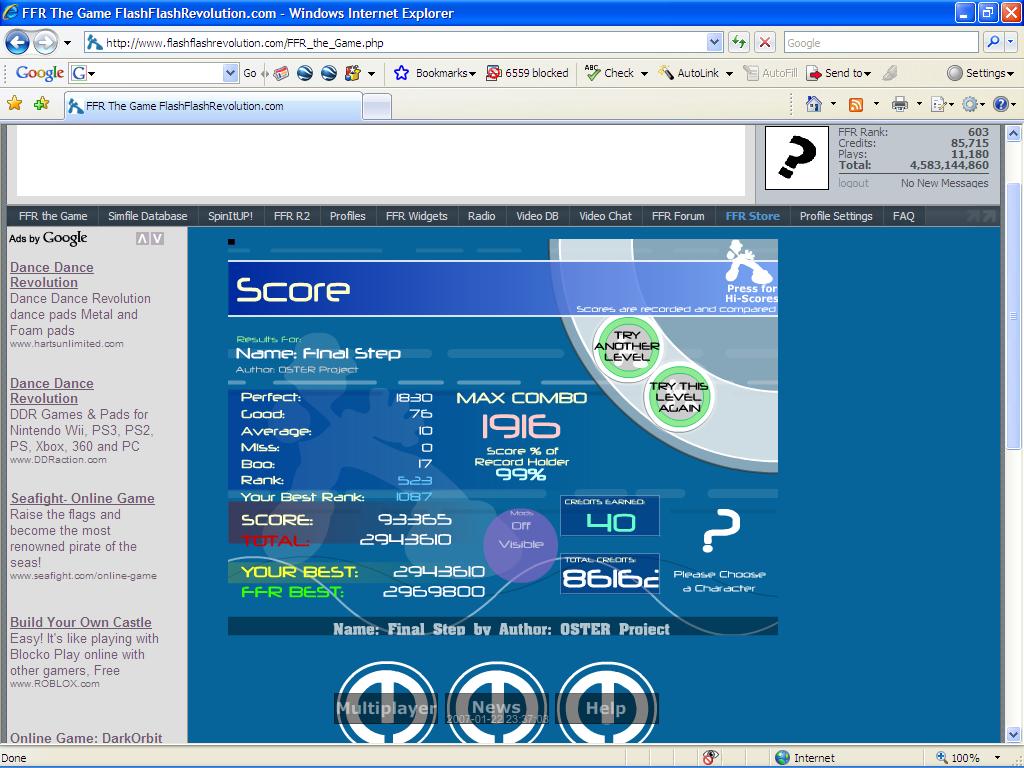Go to the FFR Forum menu item

tap(678, 216)
